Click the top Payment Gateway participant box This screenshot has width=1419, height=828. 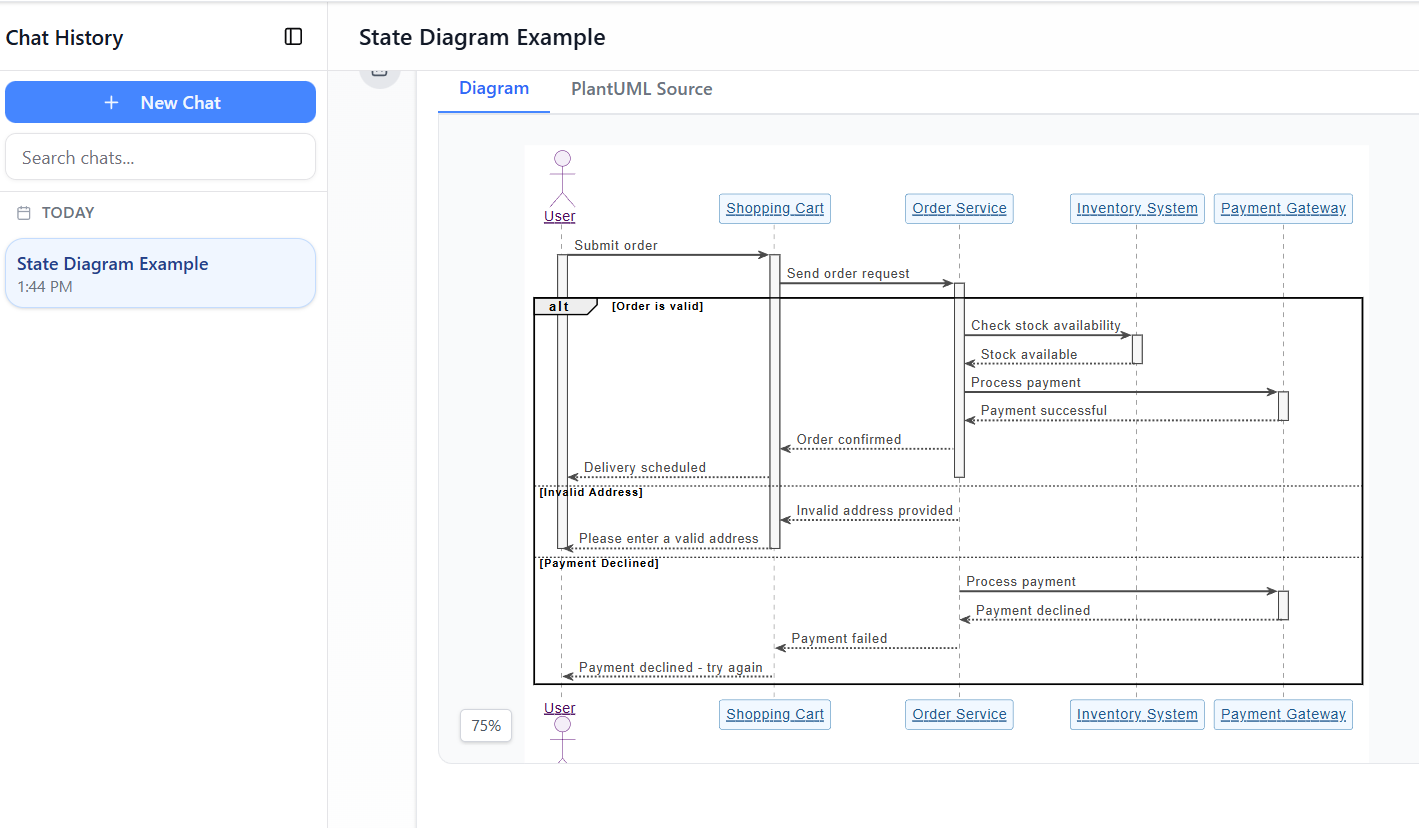click(1283, 209)
